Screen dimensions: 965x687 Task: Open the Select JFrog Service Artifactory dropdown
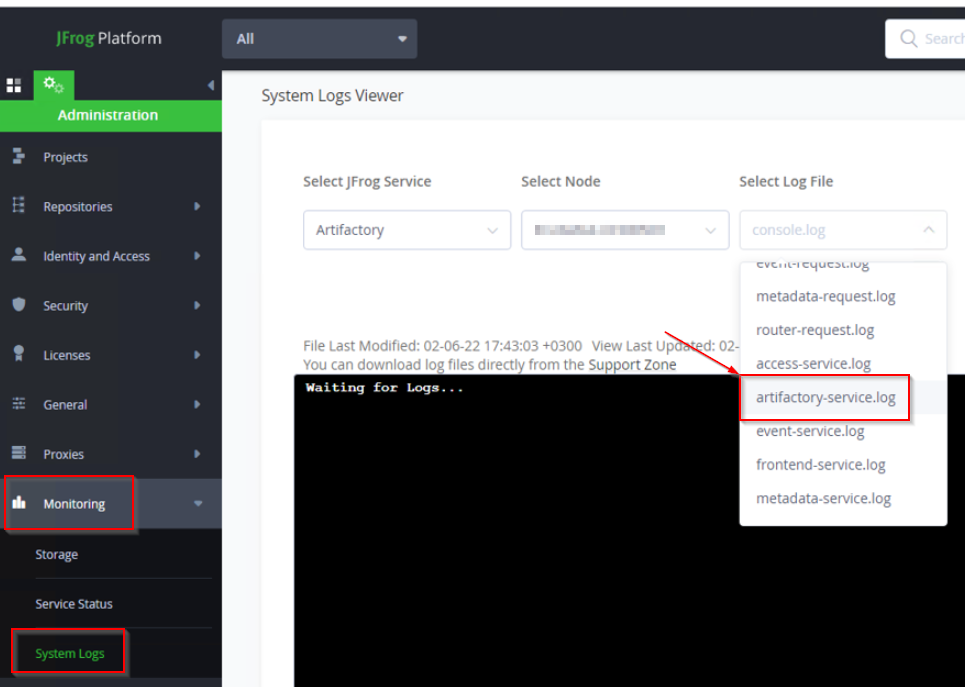coord(406,230)
